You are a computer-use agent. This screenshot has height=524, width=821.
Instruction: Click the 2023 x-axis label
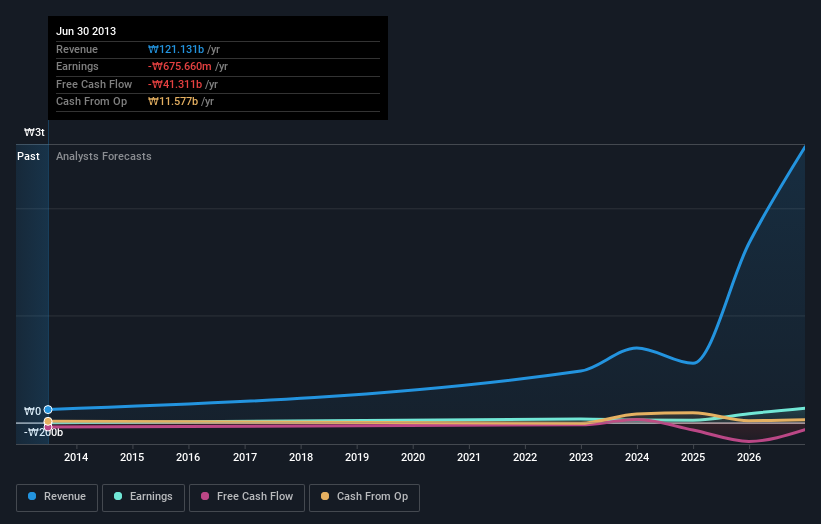581,458
